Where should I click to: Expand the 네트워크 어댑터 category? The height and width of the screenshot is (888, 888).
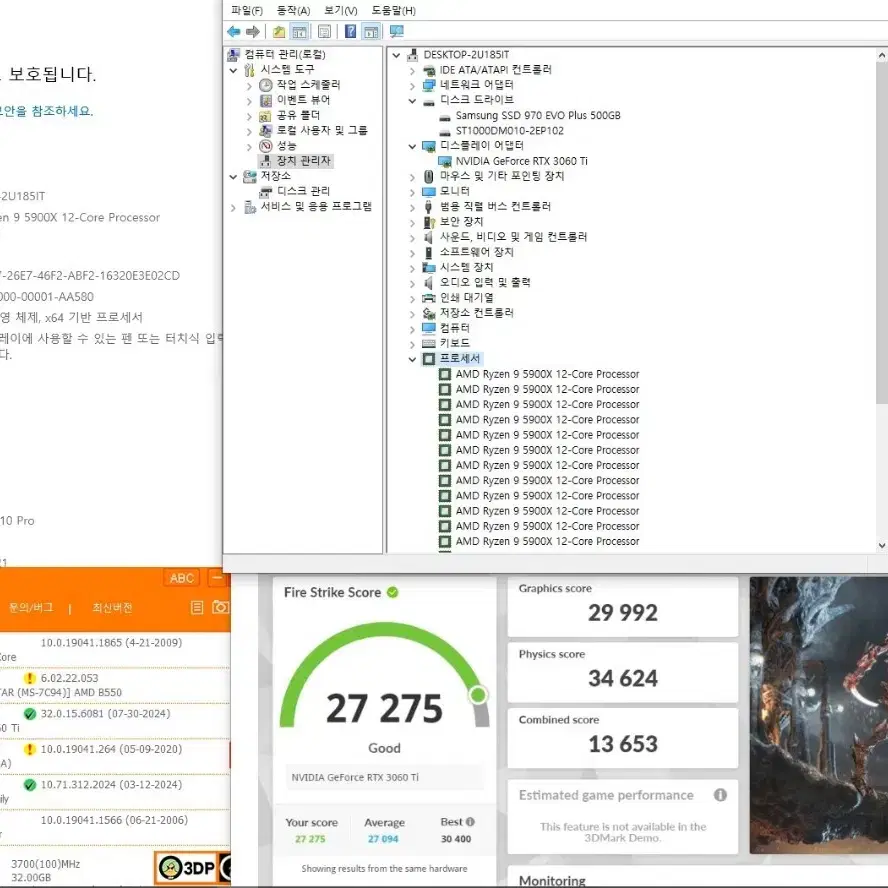(412, 86)
